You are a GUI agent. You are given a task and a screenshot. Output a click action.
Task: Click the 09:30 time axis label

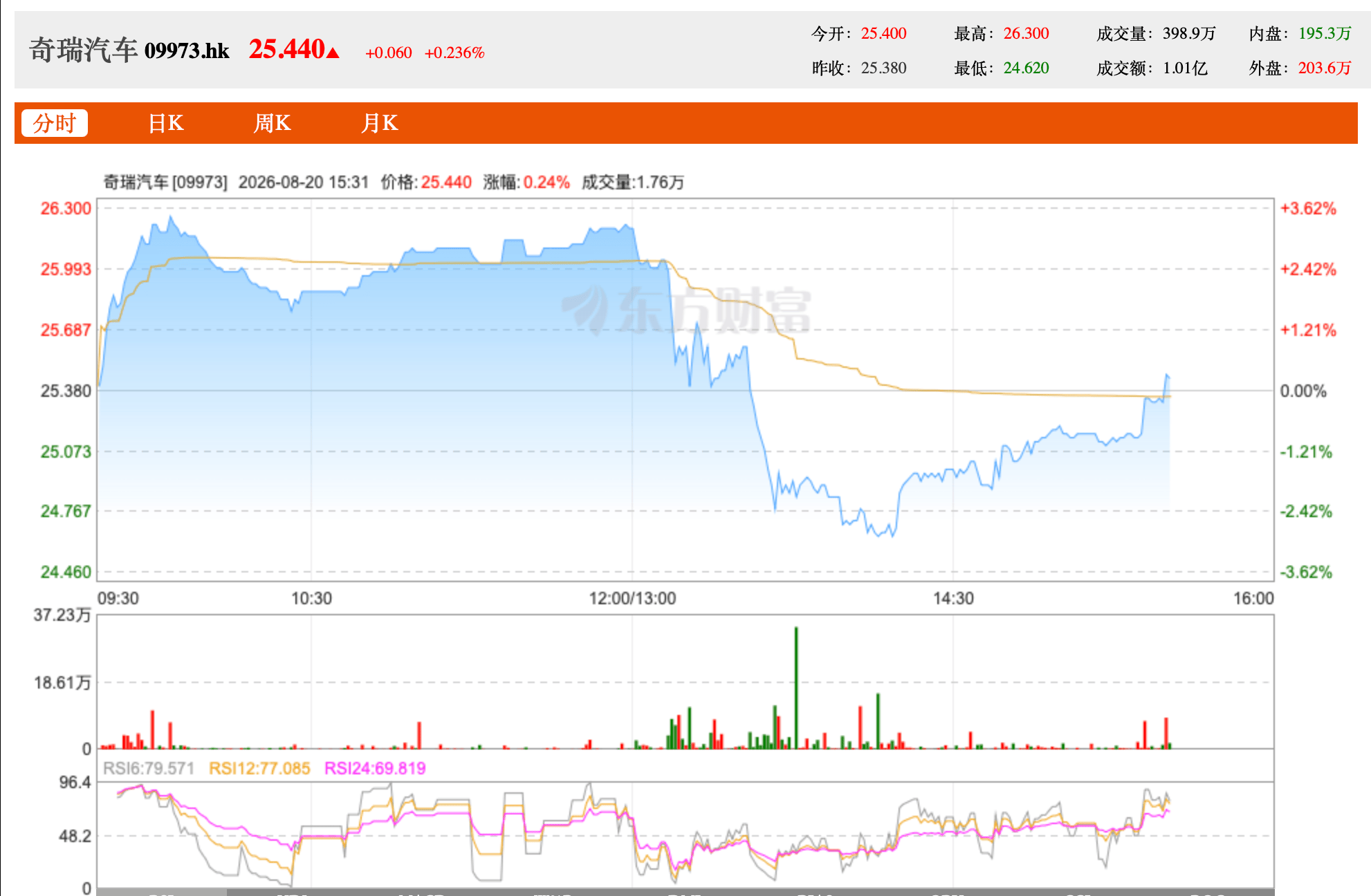pos(118,598)
